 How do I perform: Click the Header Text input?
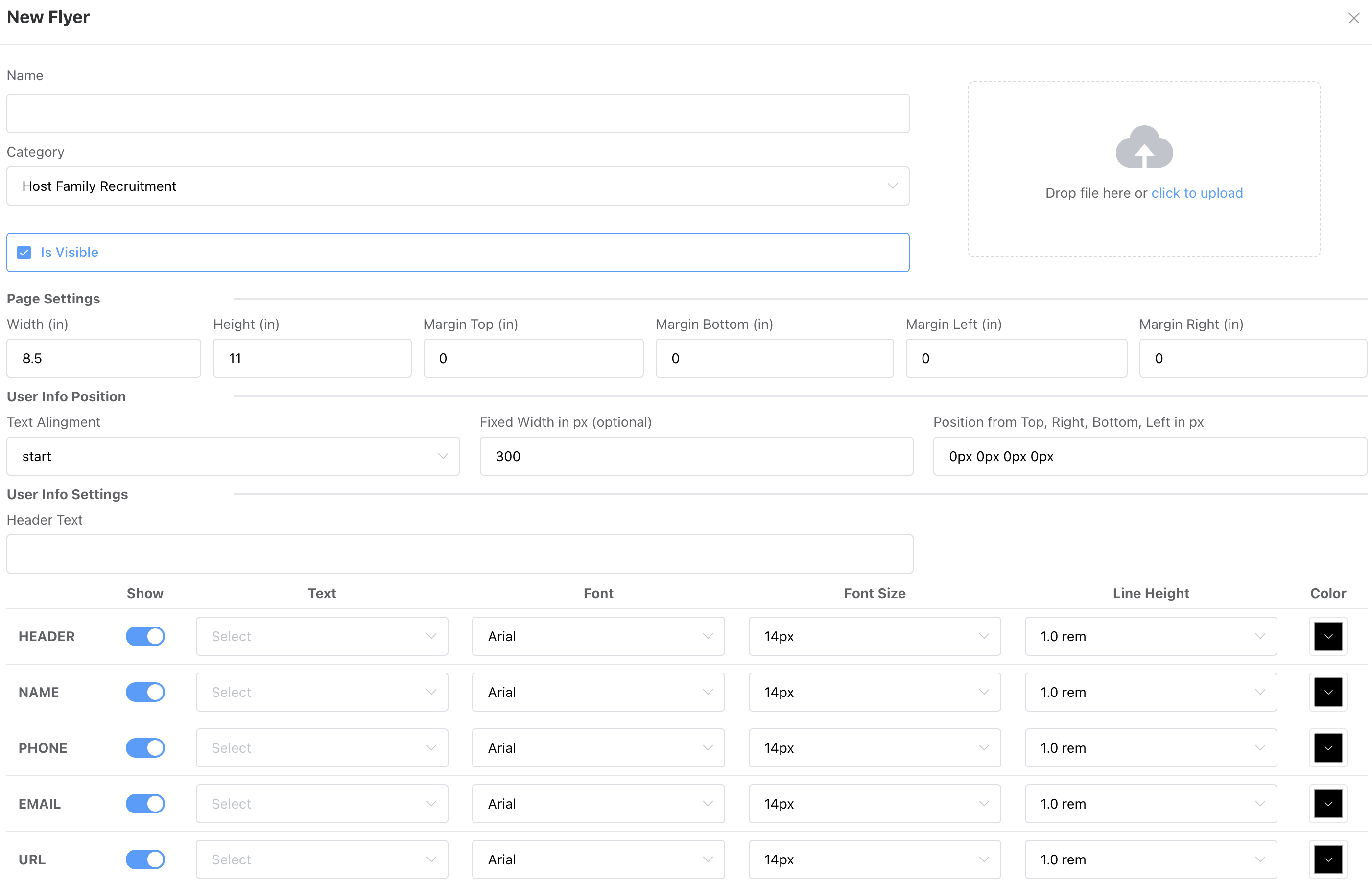[459, 555]
